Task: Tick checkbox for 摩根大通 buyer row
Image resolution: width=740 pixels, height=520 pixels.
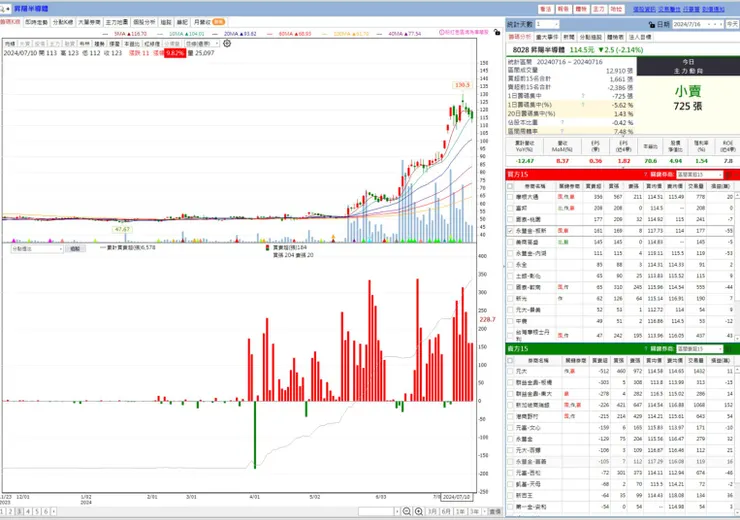Action: [x=510, y=197]
